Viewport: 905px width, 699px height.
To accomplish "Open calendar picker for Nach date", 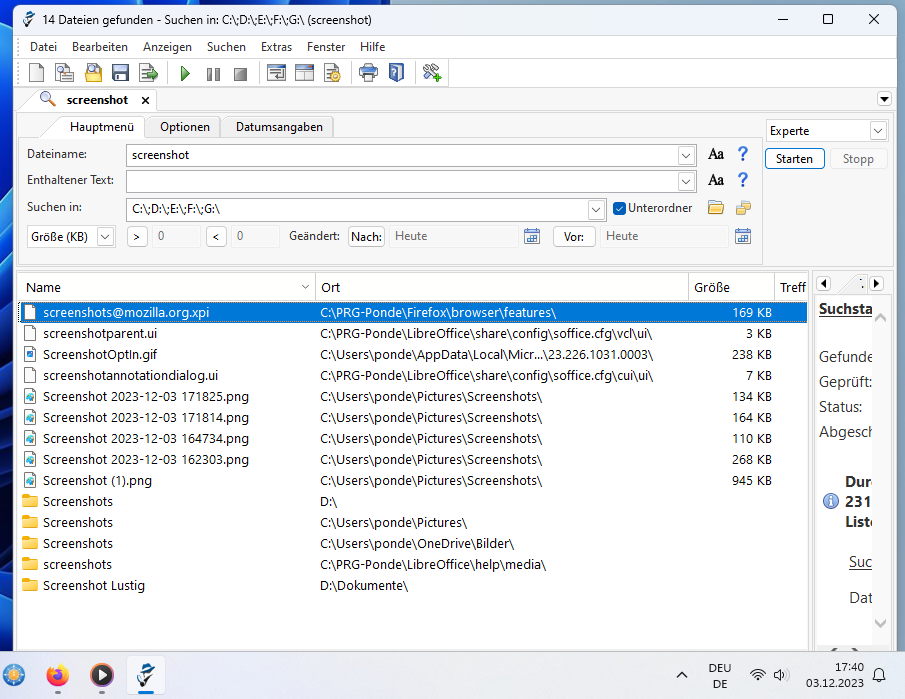I will (532, 236).
